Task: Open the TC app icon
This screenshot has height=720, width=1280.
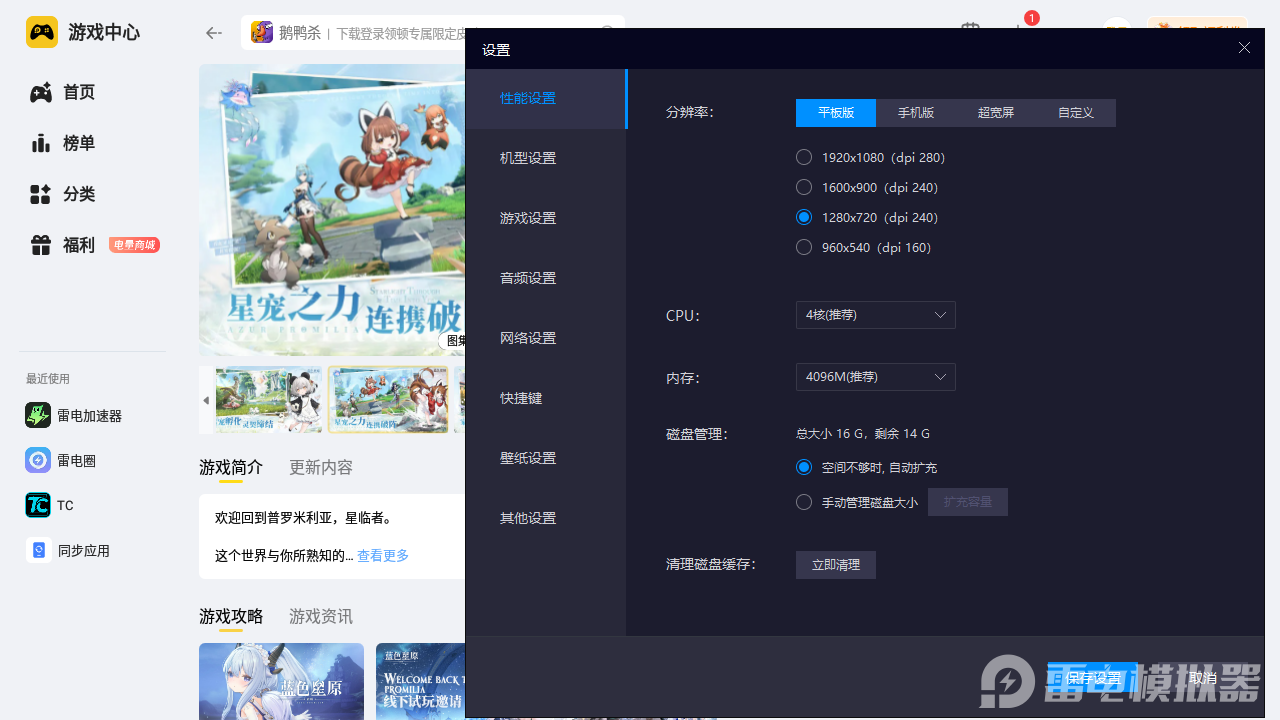Action: point(38,505)
